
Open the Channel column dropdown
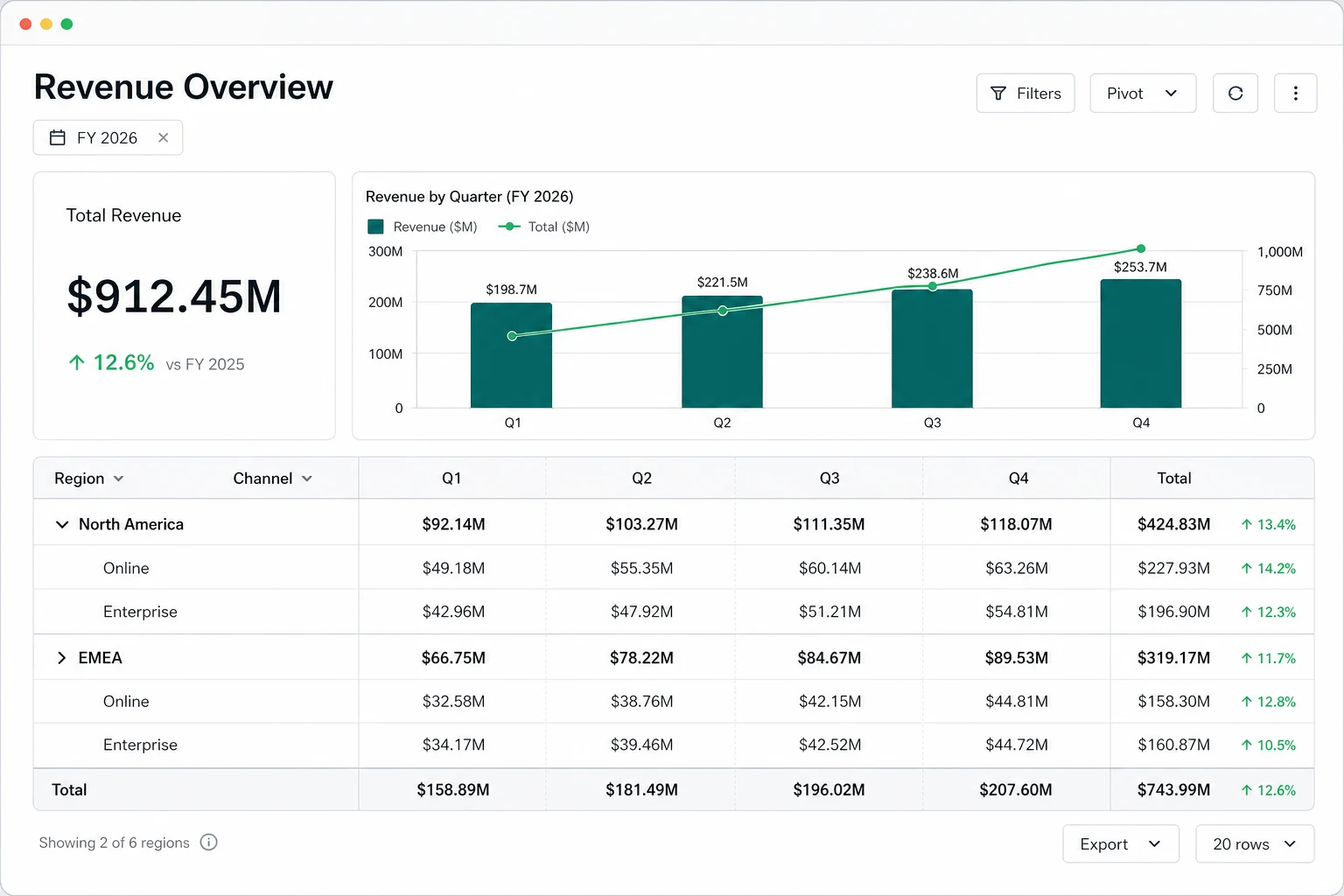[x=272, y=479]
